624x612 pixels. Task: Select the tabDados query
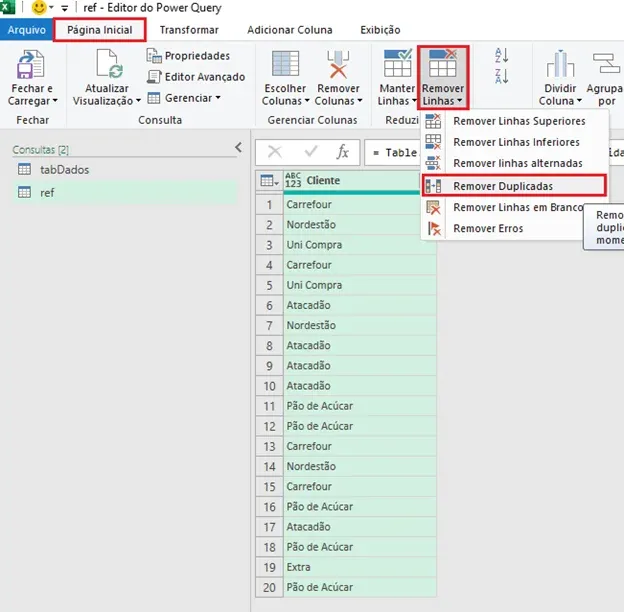click(125, 170)
